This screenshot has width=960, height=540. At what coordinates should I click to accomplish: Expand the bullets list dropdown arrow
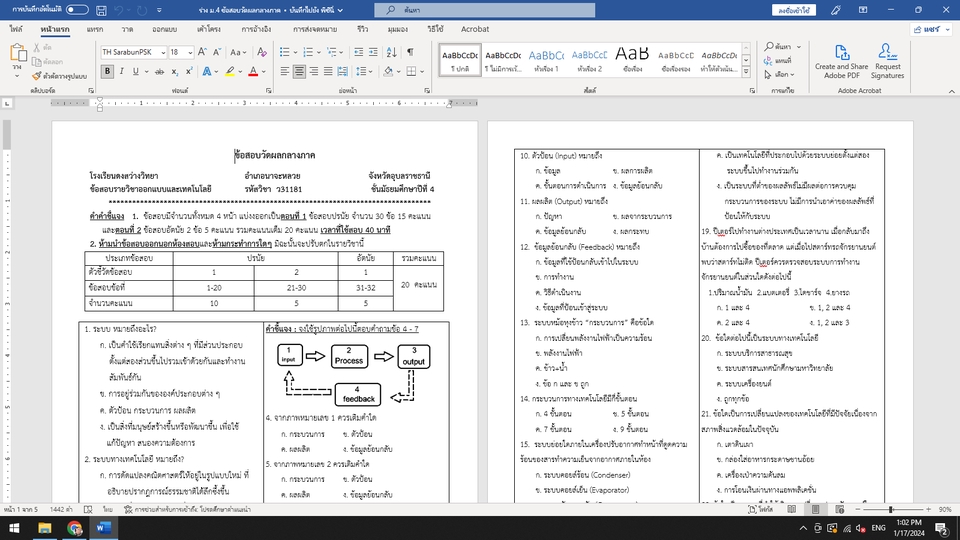click(x=295, y=53)
